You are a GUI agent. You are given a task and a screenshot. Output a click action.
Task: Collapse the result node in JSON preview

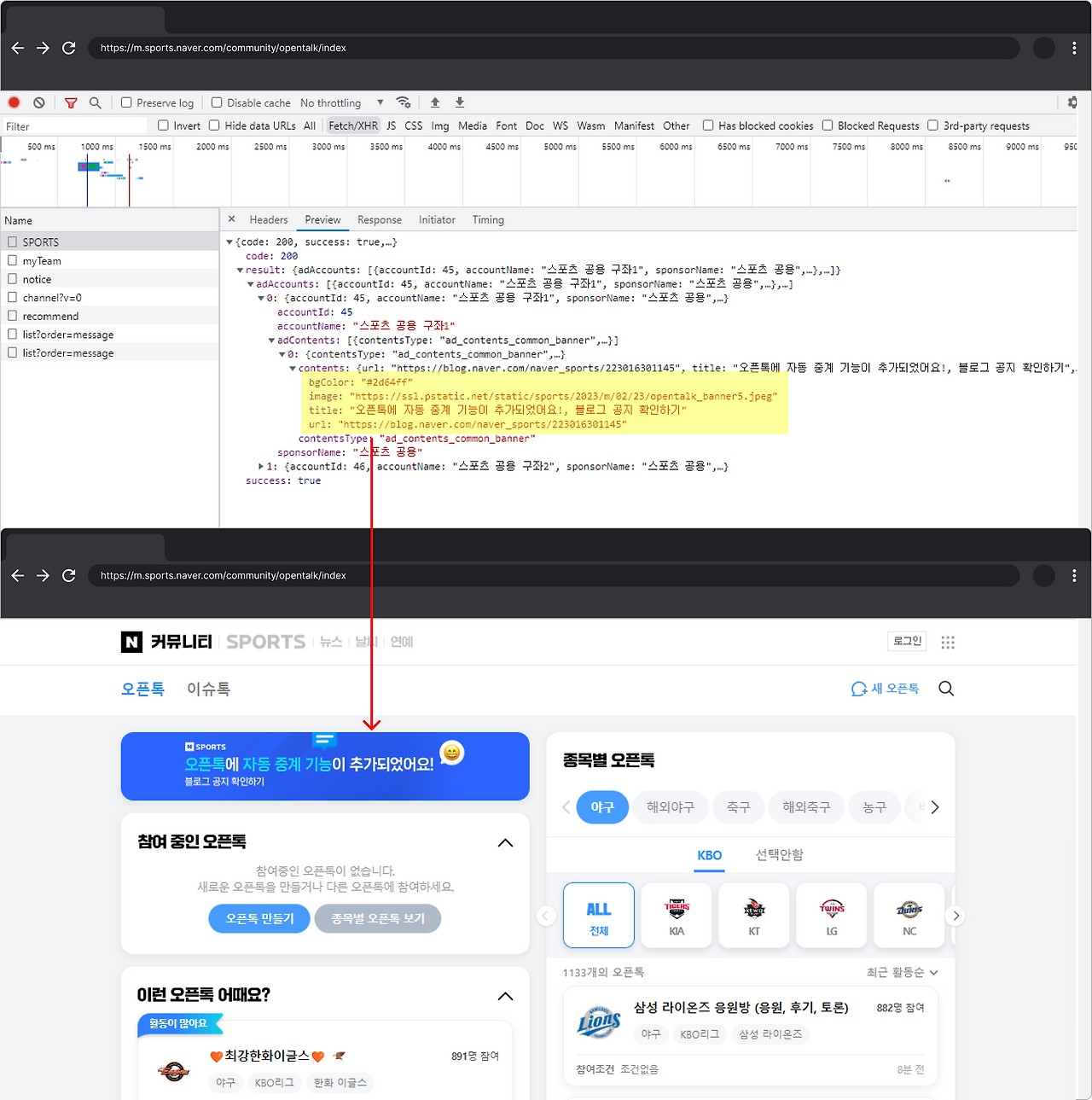(x=240, y=271)
